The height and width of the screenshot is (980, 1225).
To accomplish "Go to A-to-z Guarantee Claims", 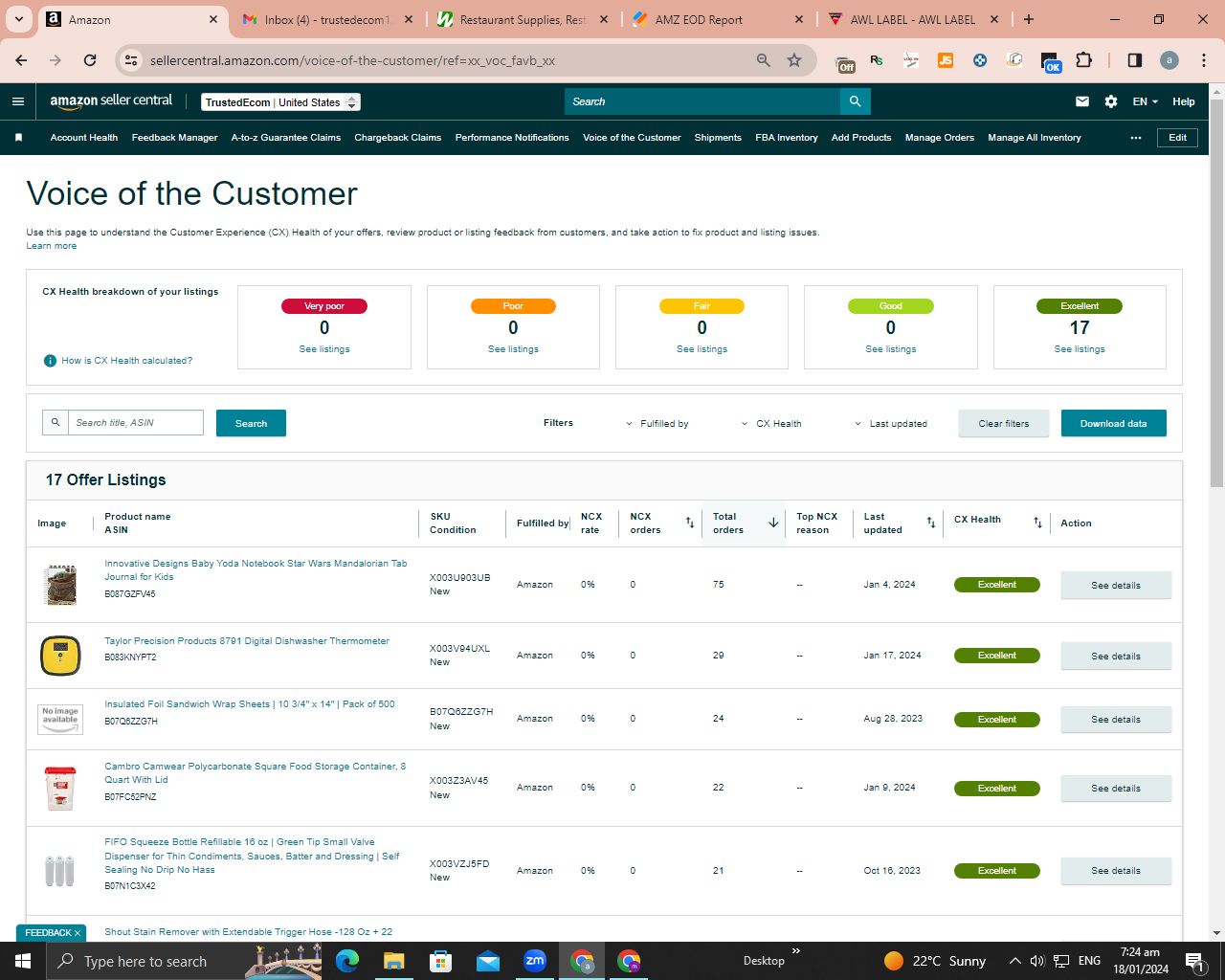I will (286, 138).
